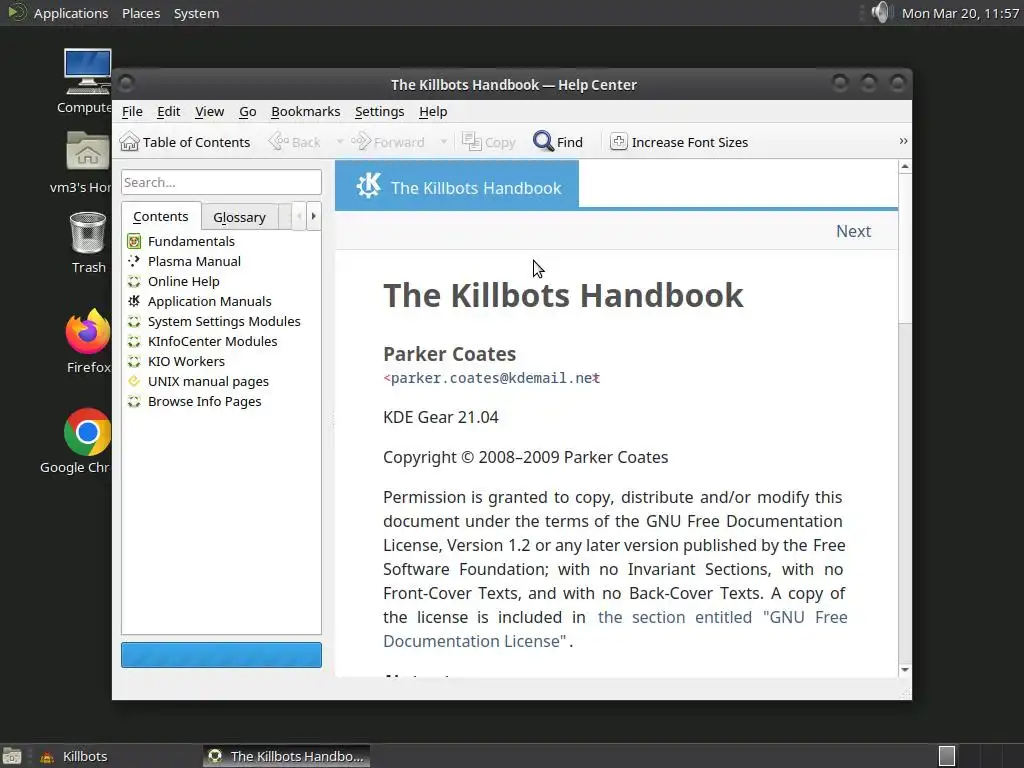Click the KInfoCenter Modules icon
The height and width of the screenshot is (768, 1024).
[x=134, y=342]
